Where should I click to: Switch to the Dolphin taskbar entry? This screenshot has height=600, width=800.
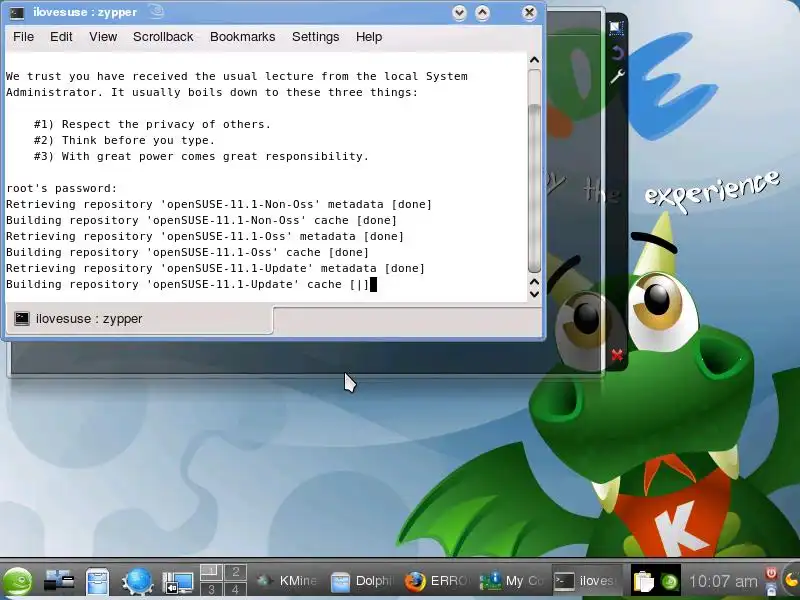pyautogui.click(x=362, y=581)
